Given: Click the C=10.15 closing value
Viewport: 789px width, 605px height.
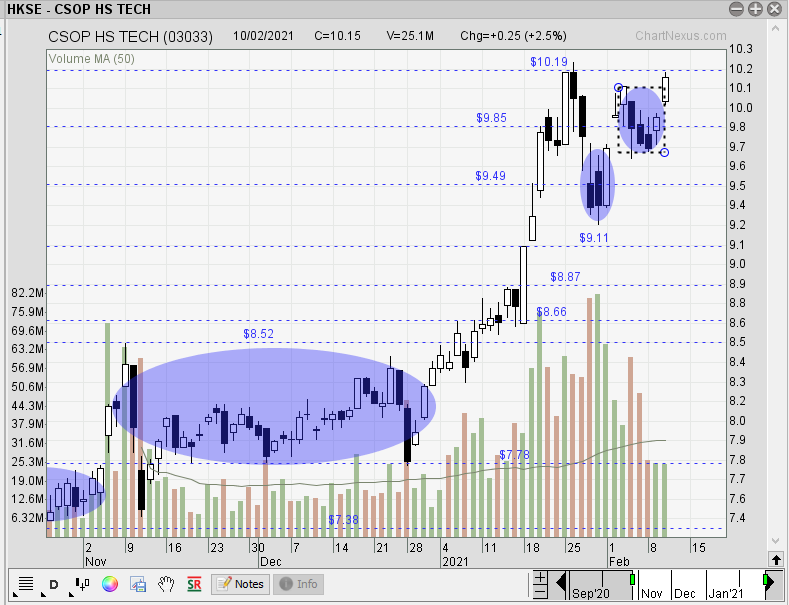Looking at the screenshot, I should click(337, 36).
